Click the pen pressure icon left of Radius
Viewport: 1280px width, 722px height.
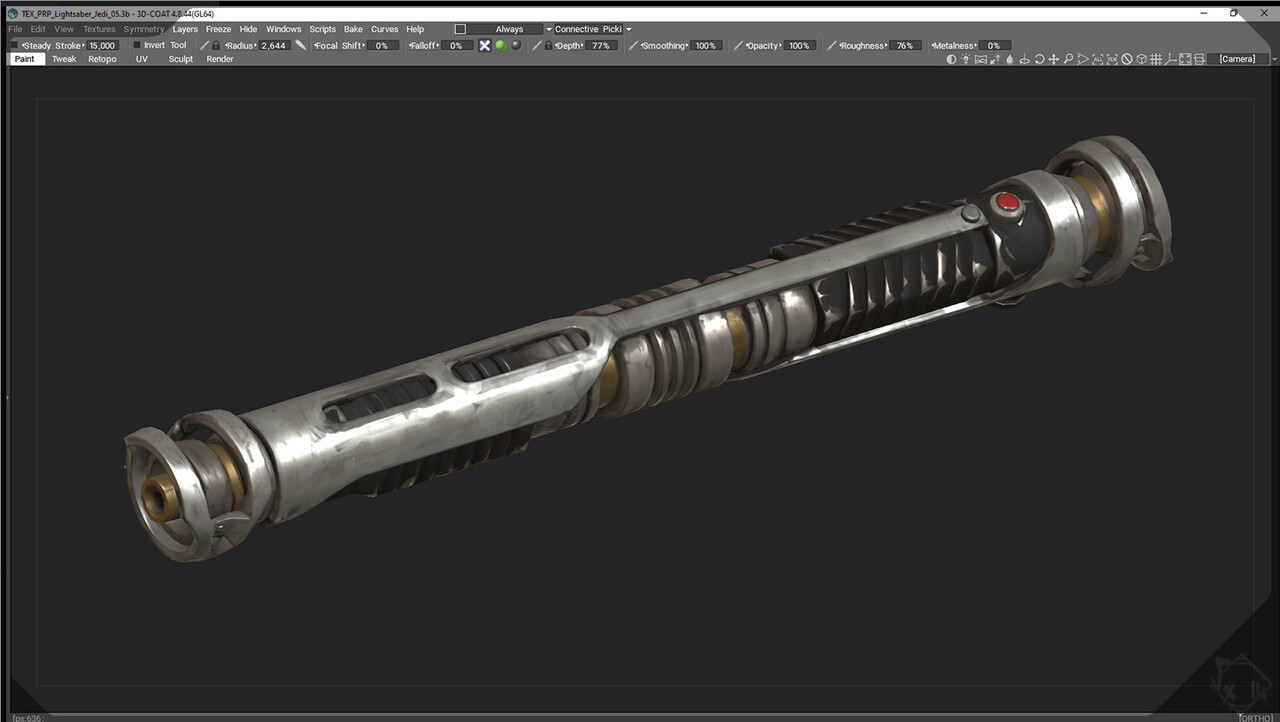(204, 45)
